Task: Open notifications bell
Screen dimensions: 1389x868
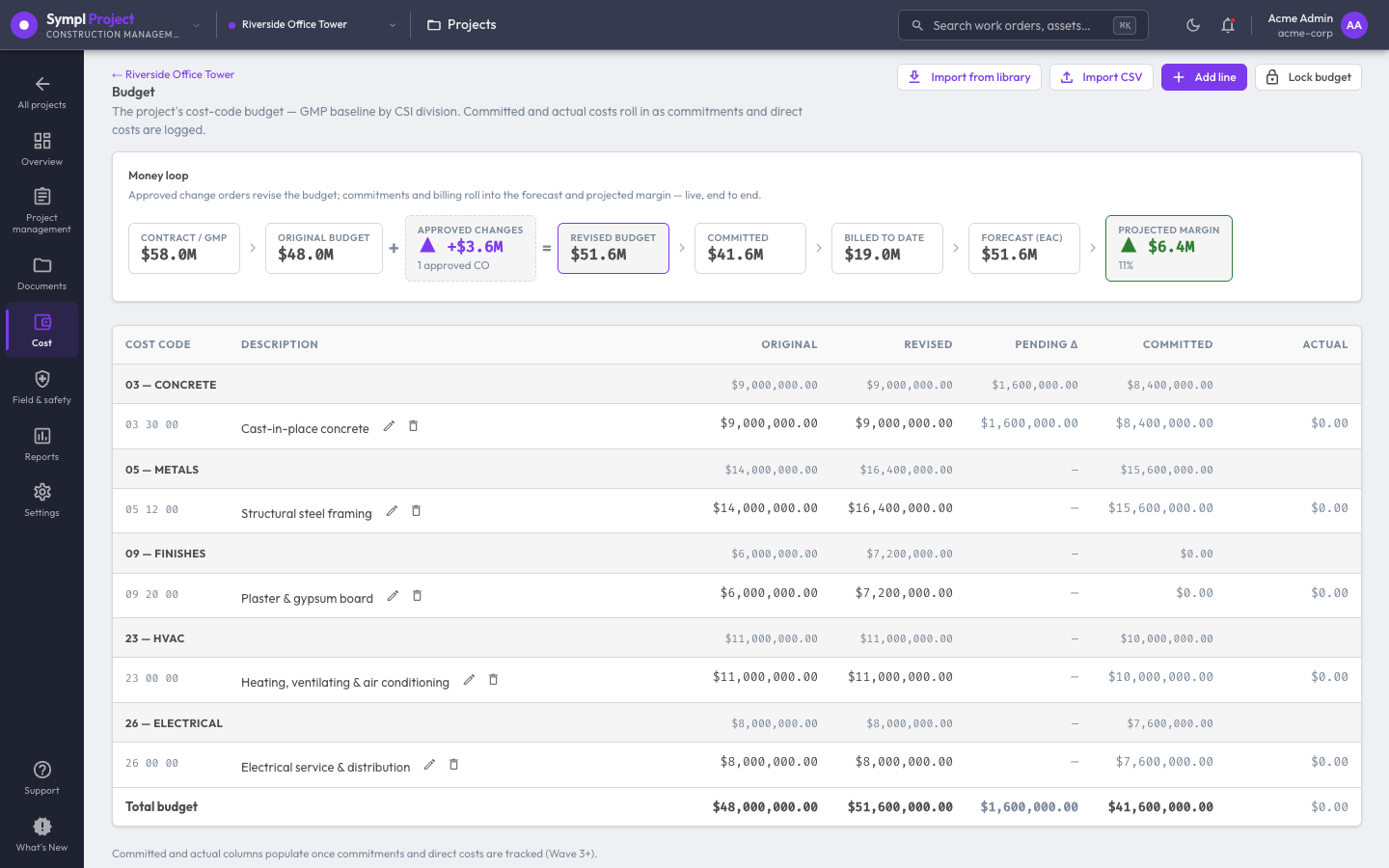Action: coord(1228,25)
